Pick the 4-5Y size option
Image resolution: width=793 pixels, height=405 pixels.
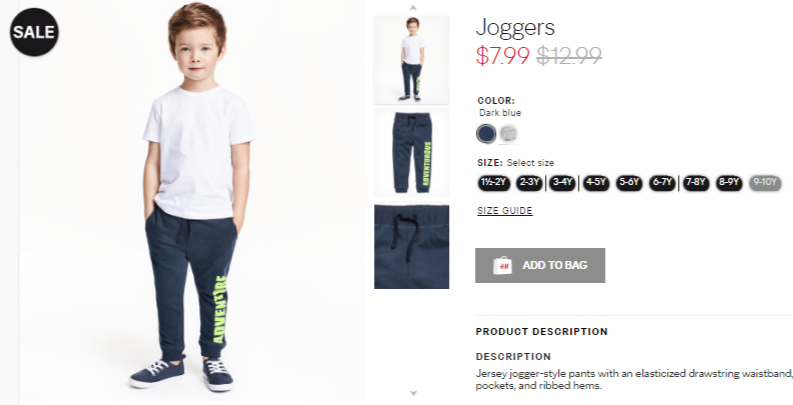(596, 183)
